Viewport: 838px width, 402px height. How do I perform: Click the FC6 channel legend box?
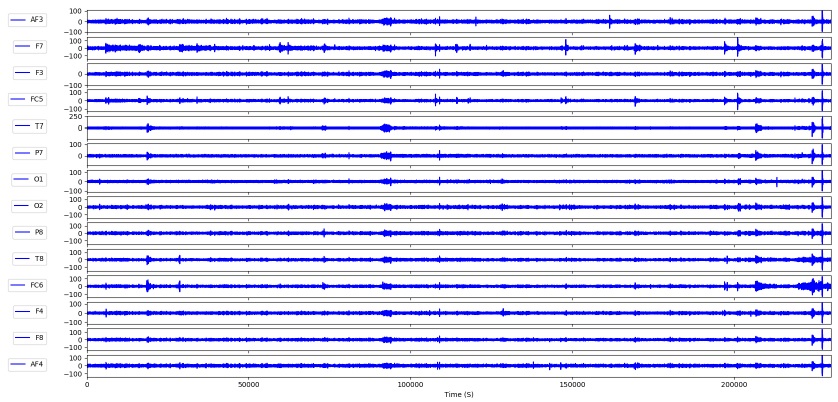28,285
